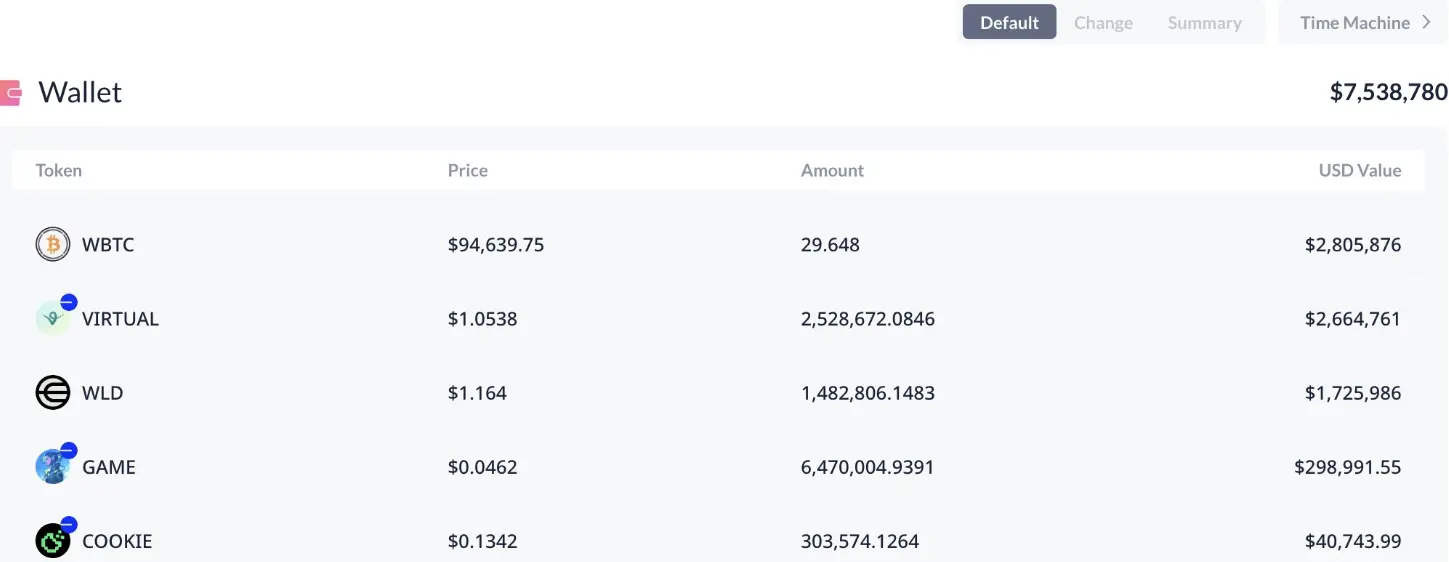1449x562 pixels.
Task: Switch to the Default view
Action: [x=1009, y=22]
